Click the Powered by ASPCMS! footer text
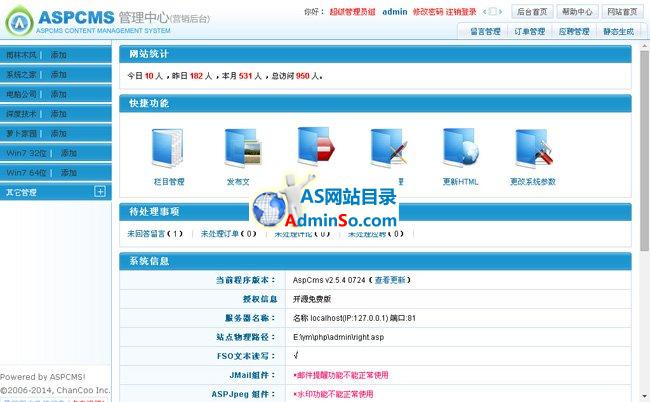 (43, 377)
